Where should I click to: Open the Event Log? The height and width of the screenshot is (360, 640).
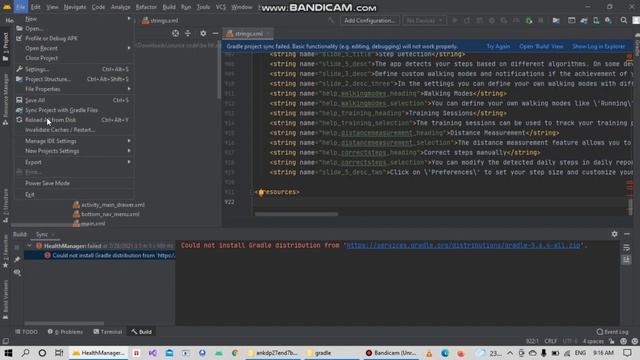point(612,332)
